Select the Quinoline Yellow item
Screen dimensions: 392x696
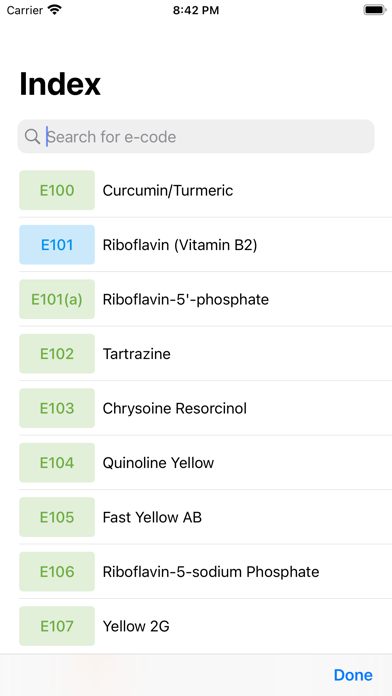(x=206, y=463)
